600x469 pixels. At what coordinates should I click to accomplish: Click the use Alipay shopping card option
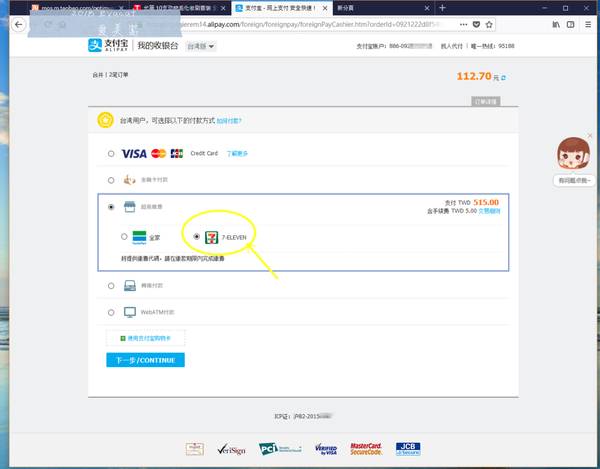[145, 338]
